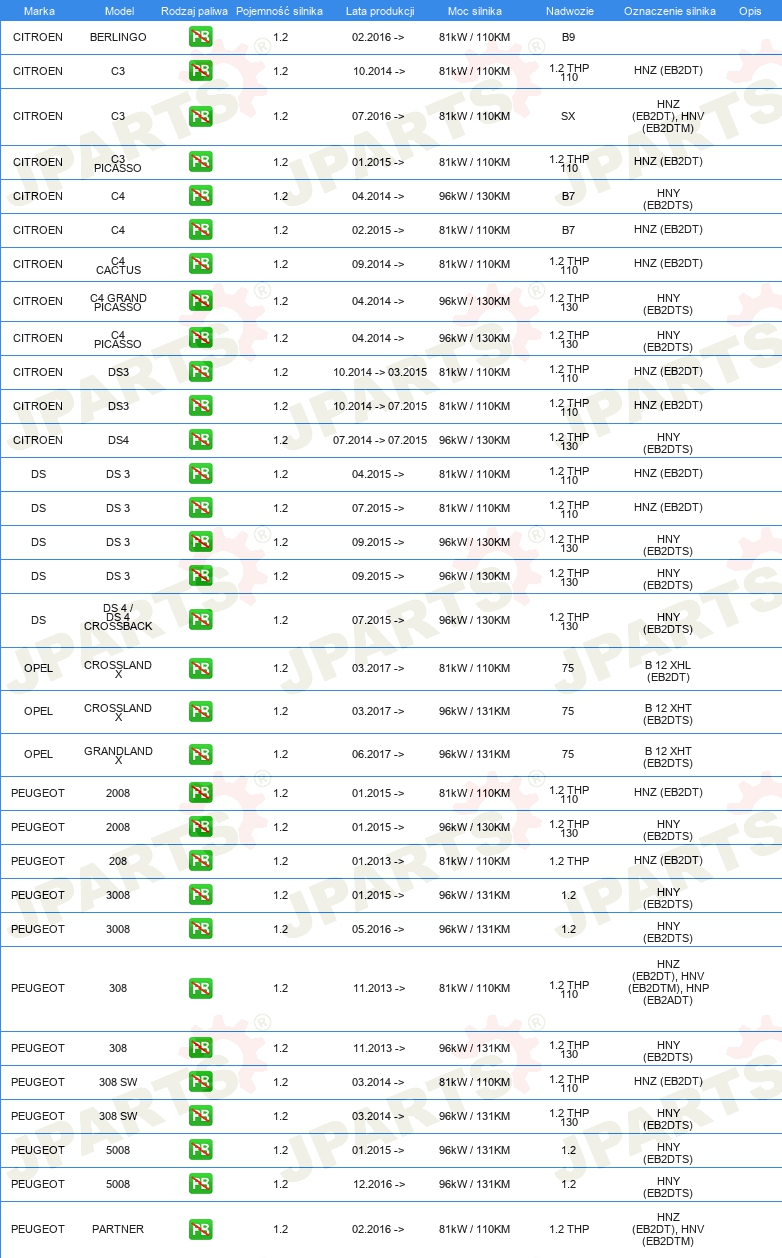782x1258 pixels.
Task: Click the fuel icon in the GRANDLAND X row
Action: point(200,755)
